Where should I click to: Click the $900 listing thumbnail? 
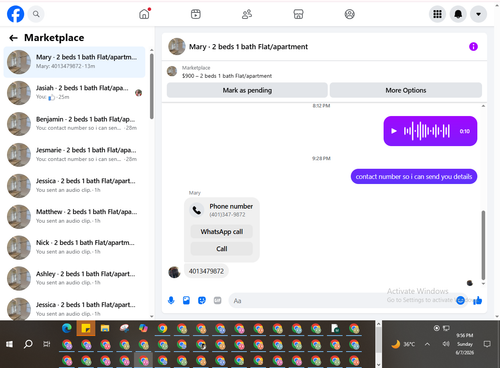[172, 71]
